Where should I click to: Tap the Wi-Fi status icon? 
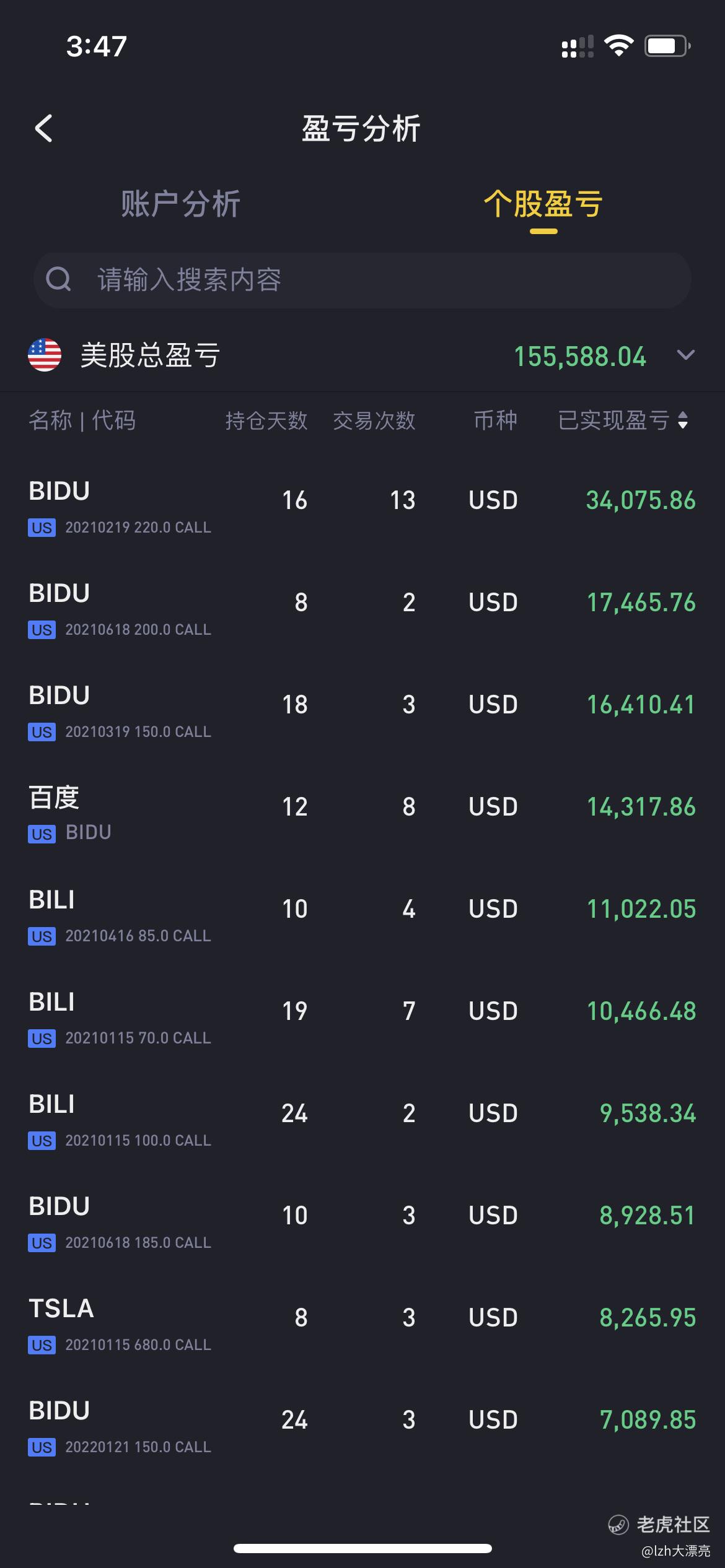[x=618, y=46]
